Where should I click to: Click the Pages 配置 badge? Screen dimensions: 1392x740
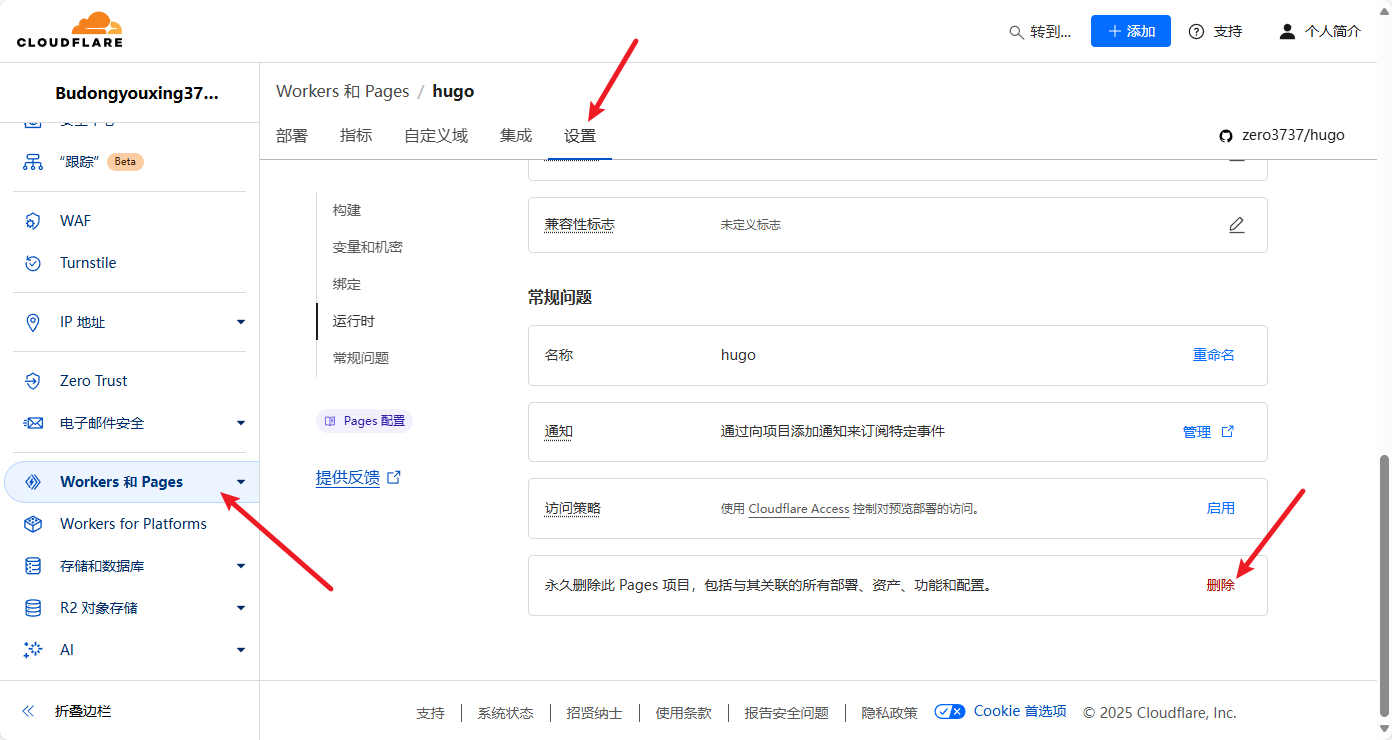[x=364, y=421]
